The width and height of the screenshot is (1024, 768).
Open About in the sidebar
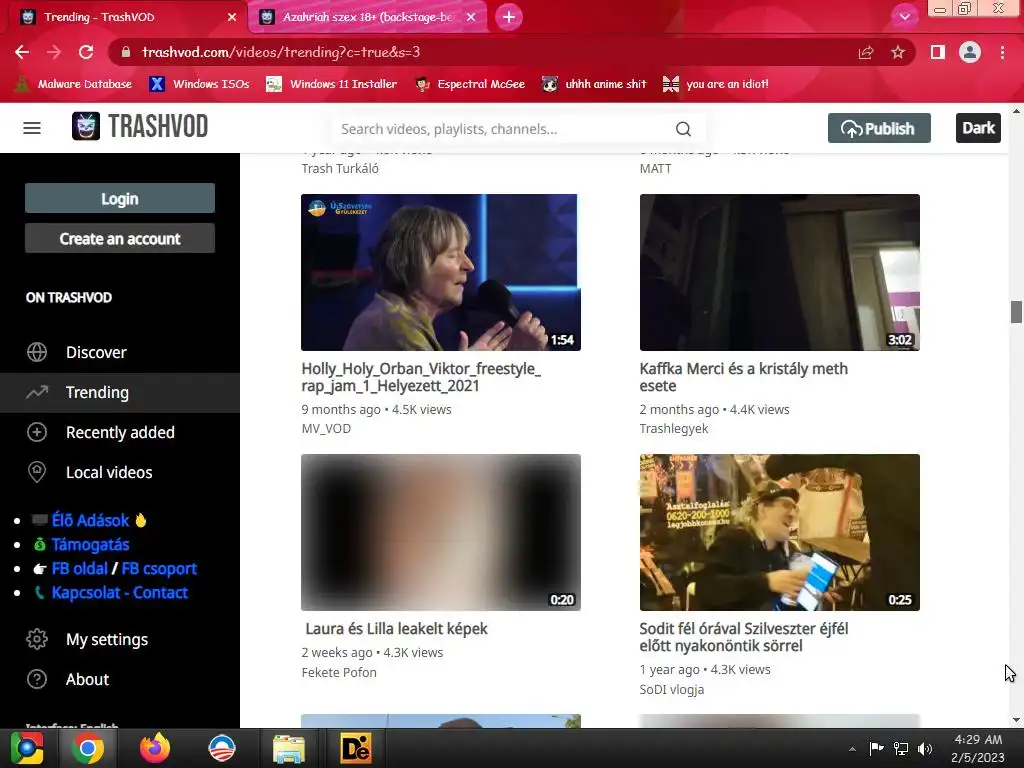120,679
